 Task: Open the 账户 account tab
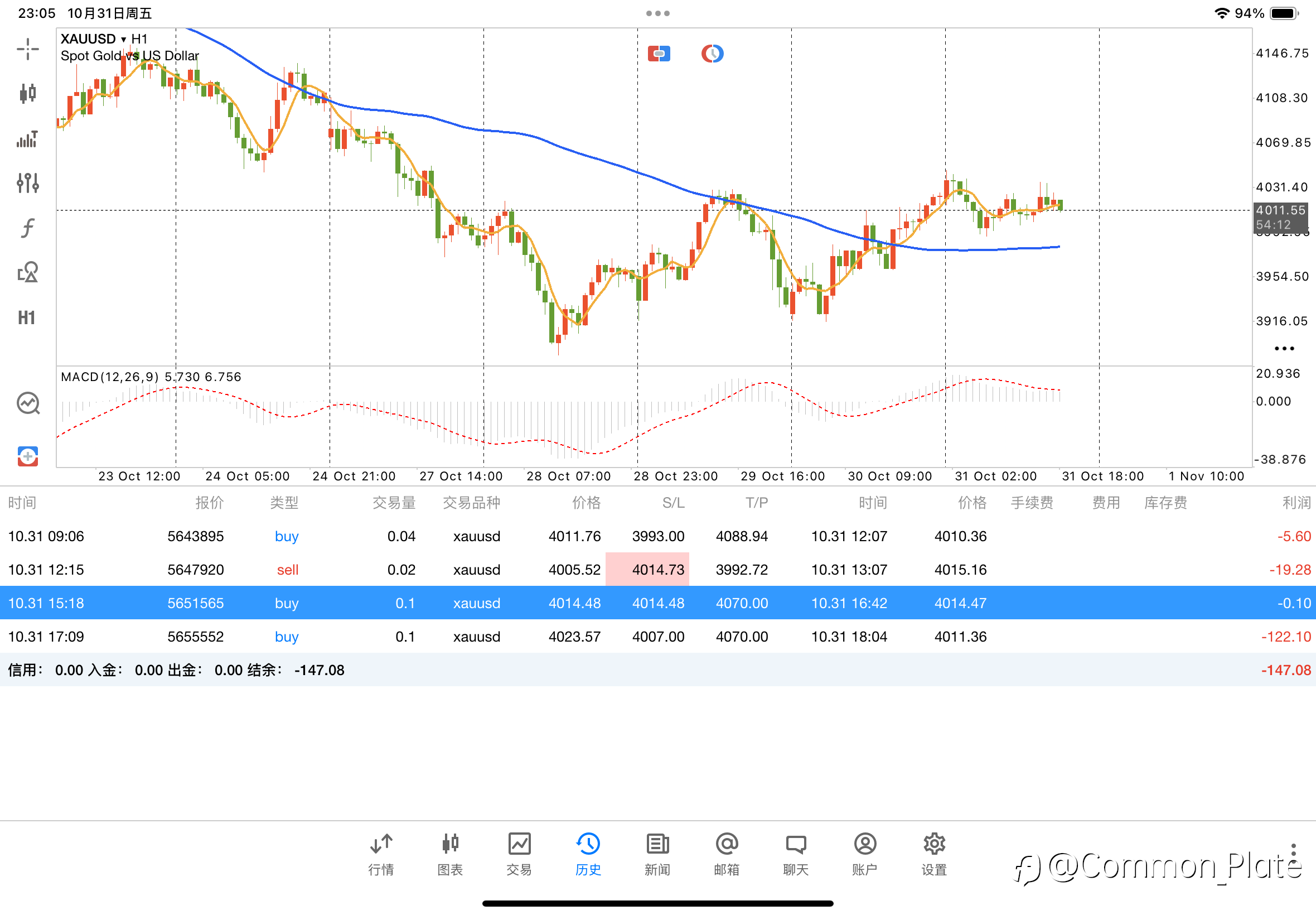[864, 854]
